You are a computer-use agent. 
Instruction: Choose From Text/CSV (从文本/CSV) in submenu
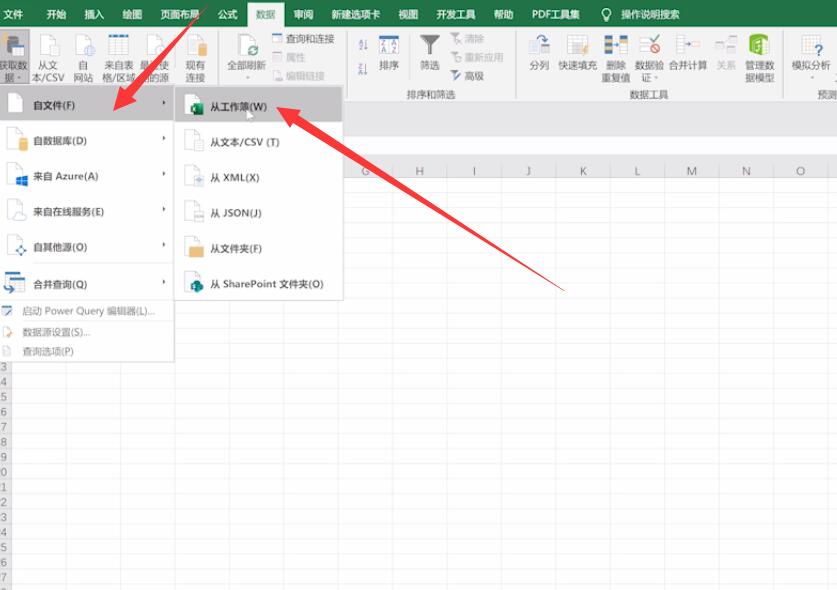coord(258,142)
